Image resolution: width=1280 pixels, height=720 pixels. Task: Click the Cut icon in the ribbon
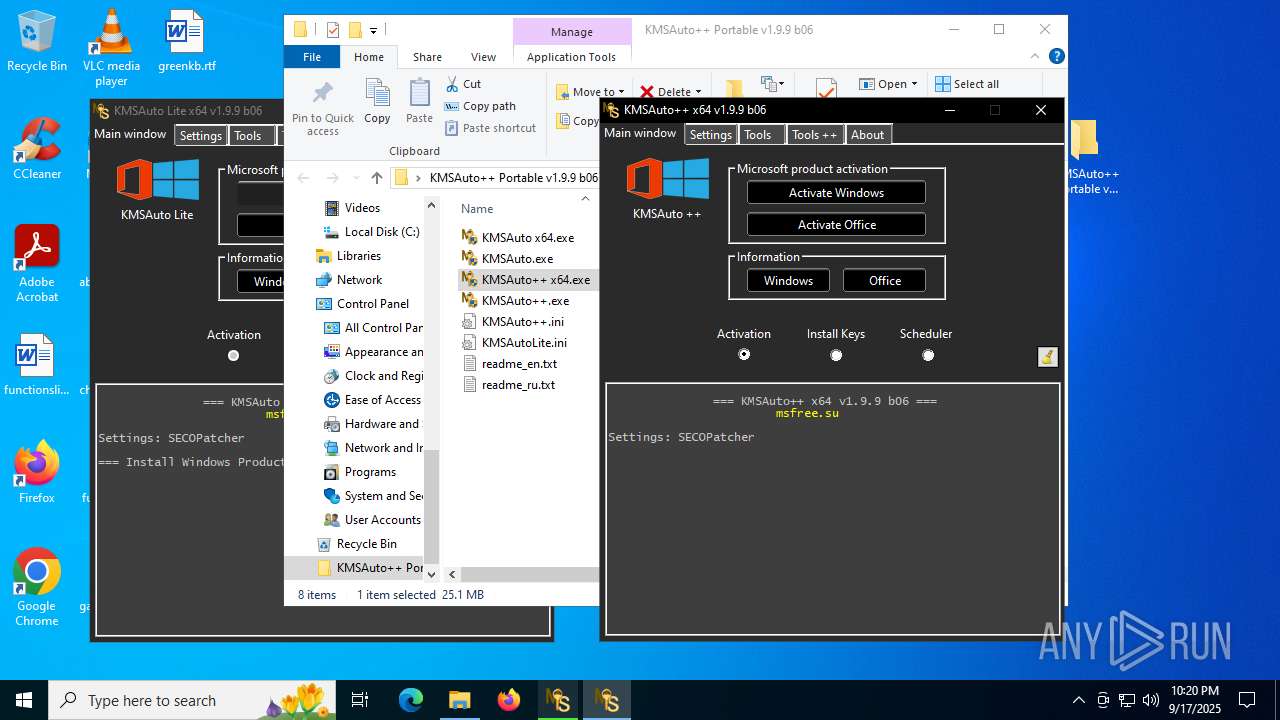pos(452,84)
